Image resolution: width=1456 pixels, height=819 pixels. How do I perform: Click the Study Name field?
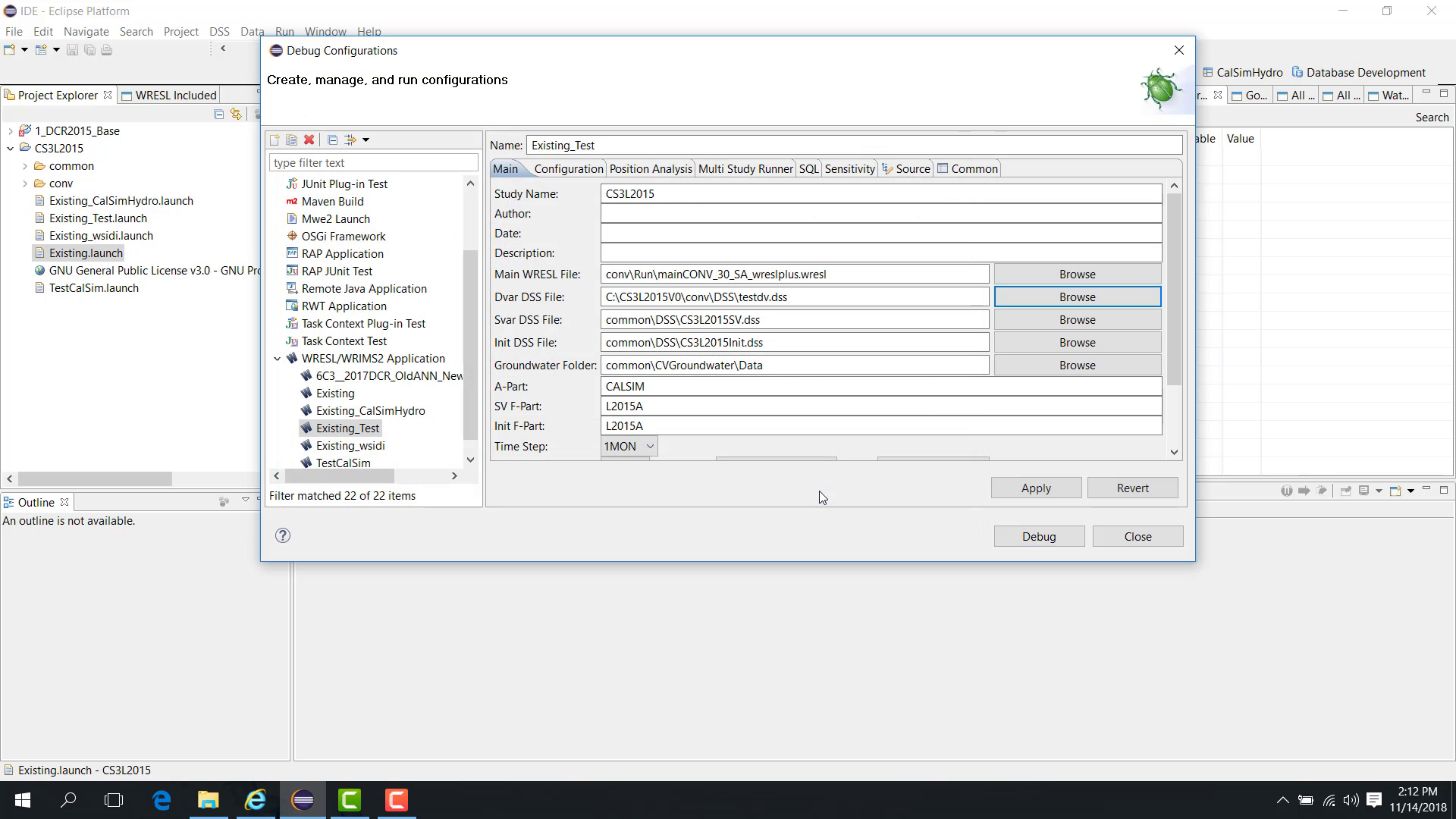tap(881, 194)
